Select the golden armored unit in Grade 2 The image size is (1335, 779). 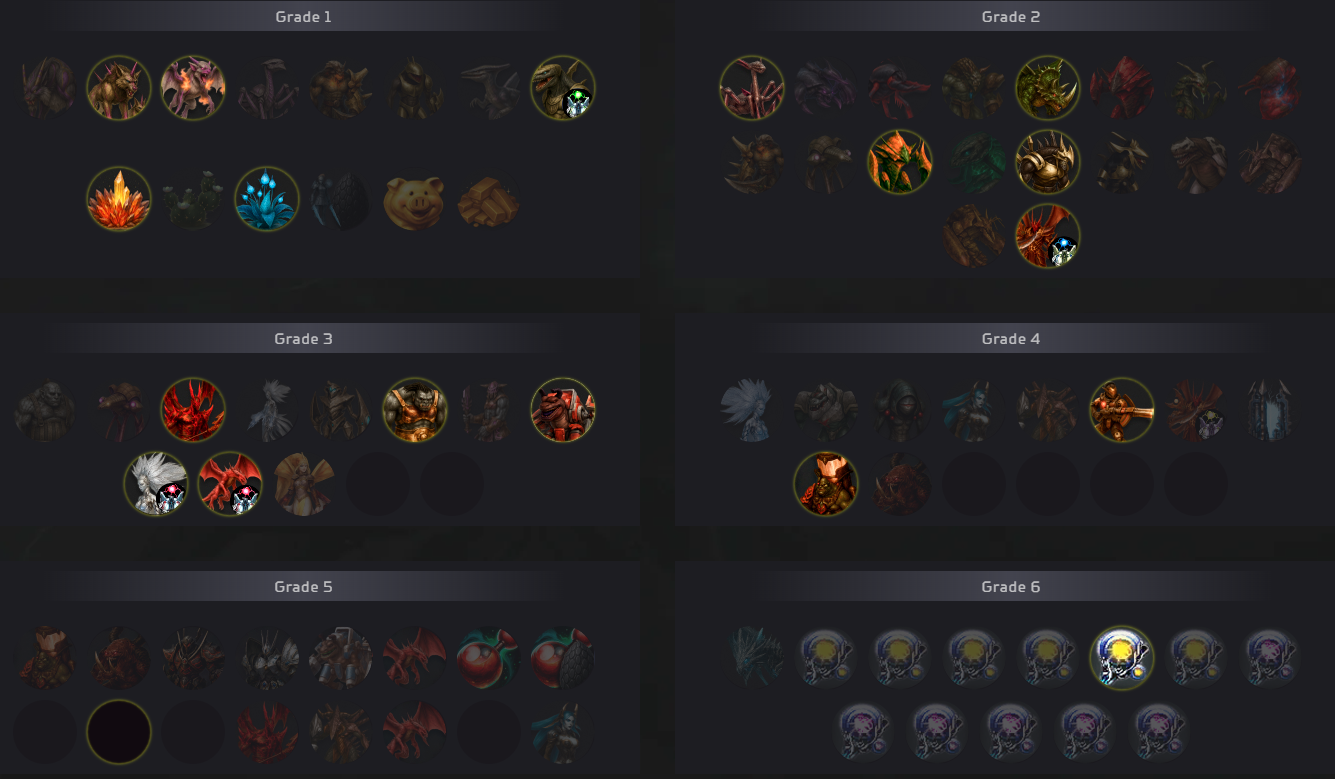tap(1048, 162)
